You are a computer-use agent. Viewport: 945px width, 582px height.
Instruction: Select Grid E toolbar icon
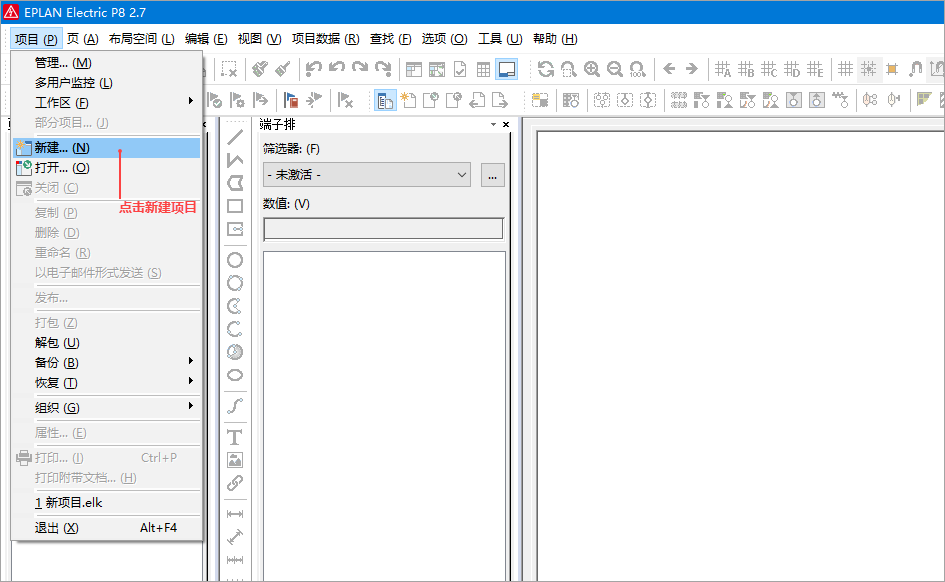pos(815,69)
